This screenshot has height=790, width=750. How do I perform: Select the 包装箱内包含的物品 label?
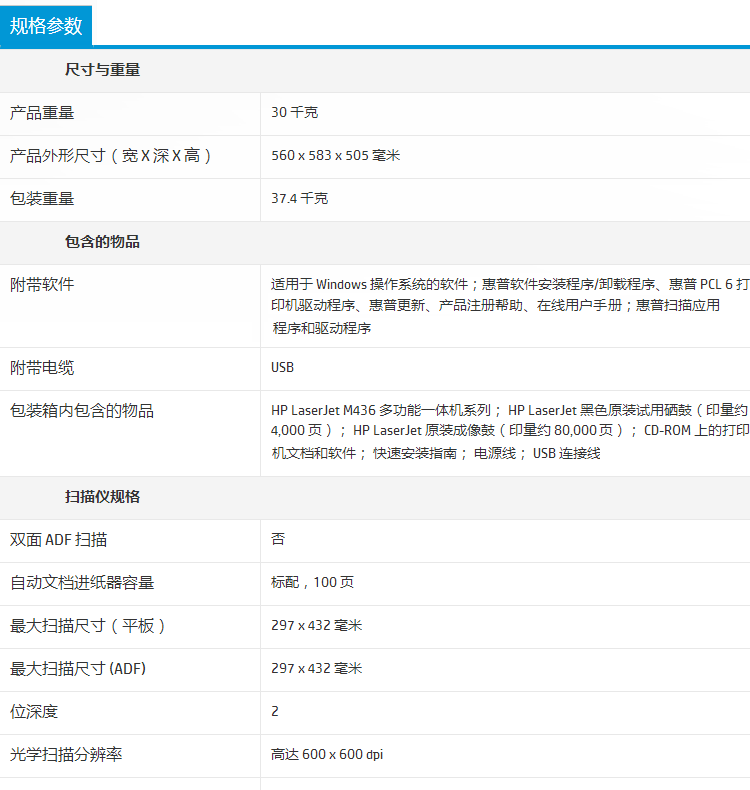pyautogui.click(x=82, y=411)
